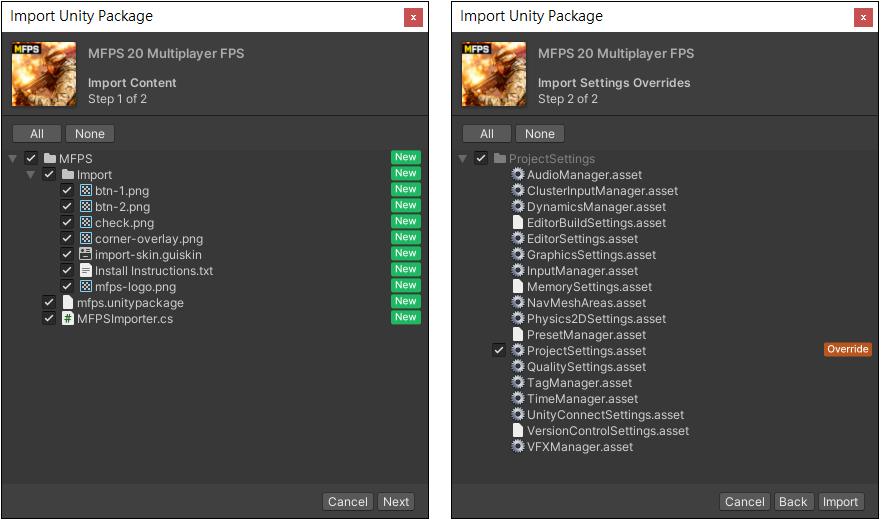Click the EditorBuildSettings.asset file icon
880x520 pixels.
point(518,223)
